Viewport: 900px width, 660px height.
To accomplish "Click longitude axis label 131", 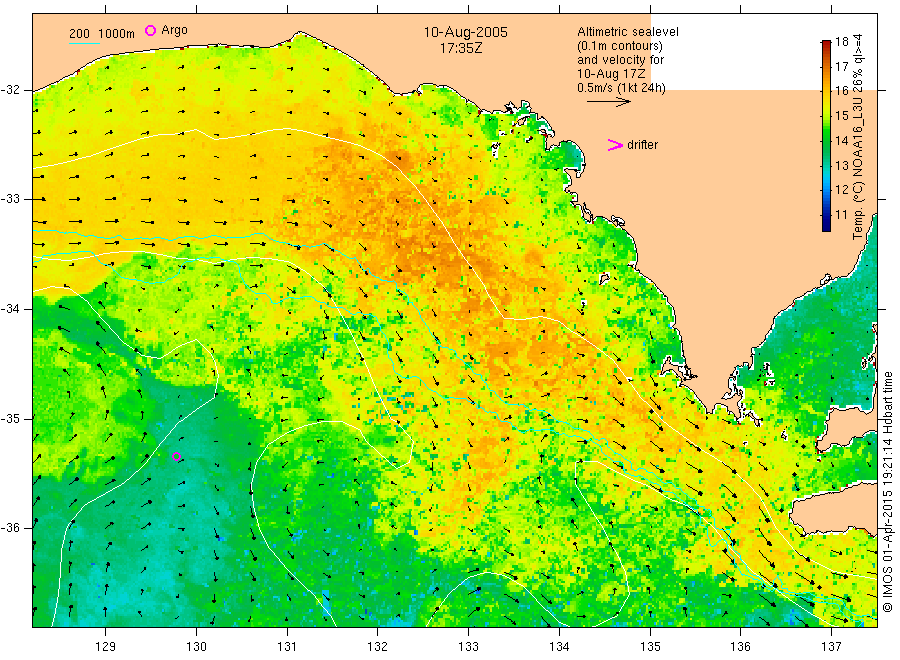I will pyautogui.click(x=287, y=647).
